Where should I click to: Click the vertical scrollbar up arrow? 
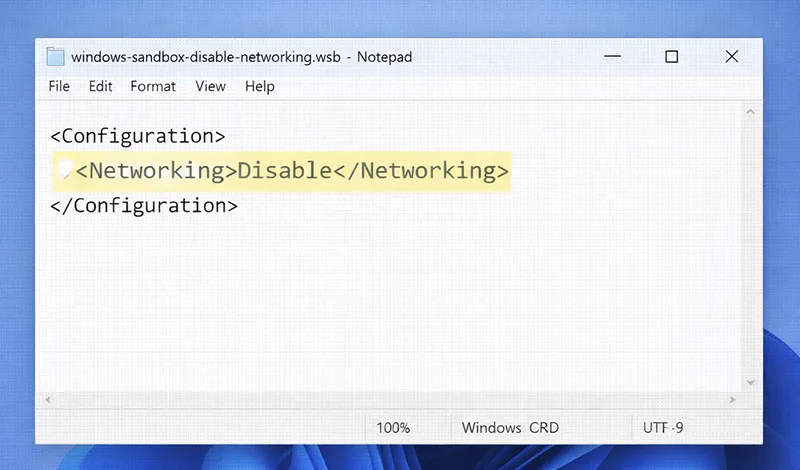[x=750, y=112]
